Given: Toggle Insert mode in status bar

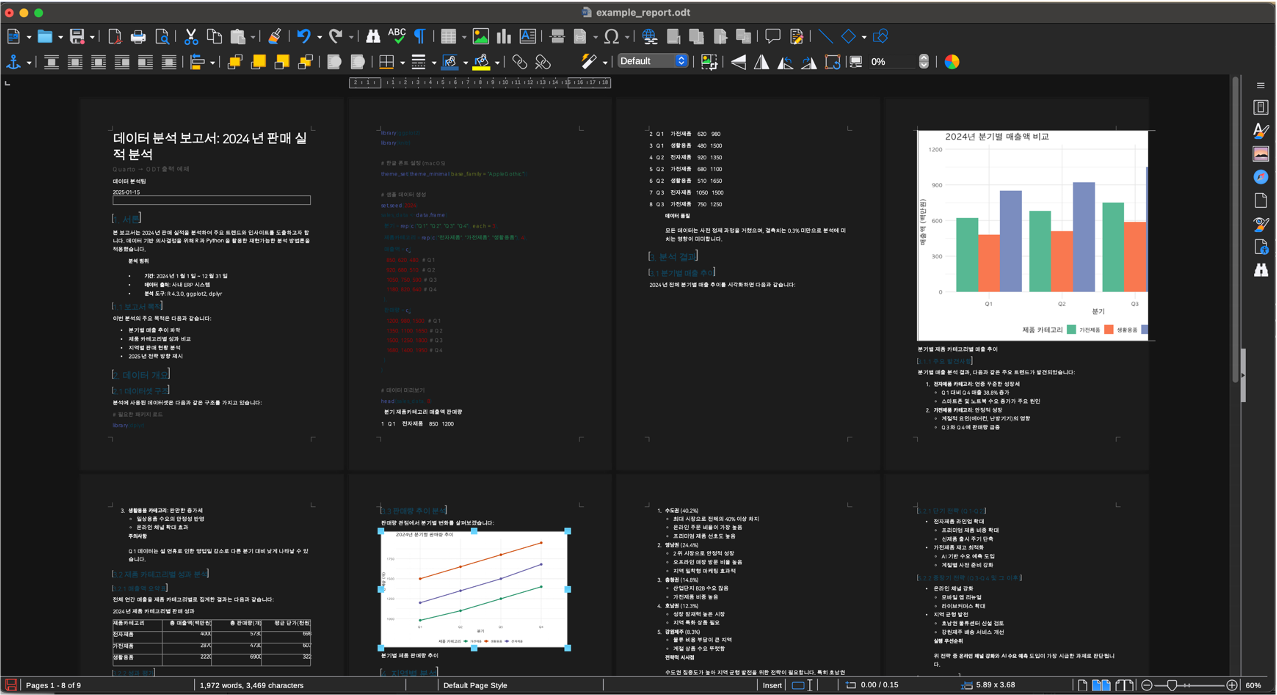Looking at the screenshot, I should 772,685.
